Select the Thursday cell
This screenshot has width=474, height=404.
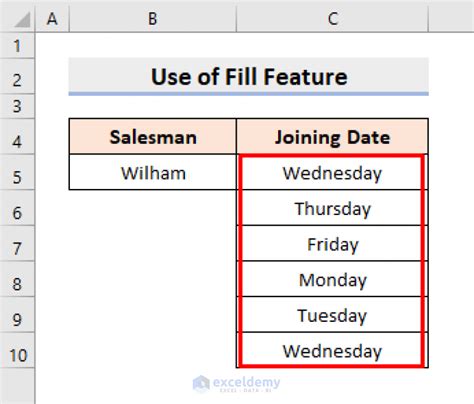[x=332, y=208]
